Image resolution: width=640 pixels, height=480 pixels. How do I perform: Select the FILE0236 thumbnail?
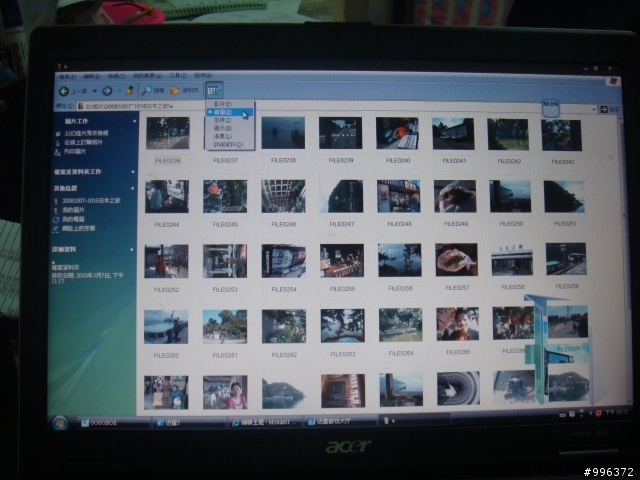(168, 133)
